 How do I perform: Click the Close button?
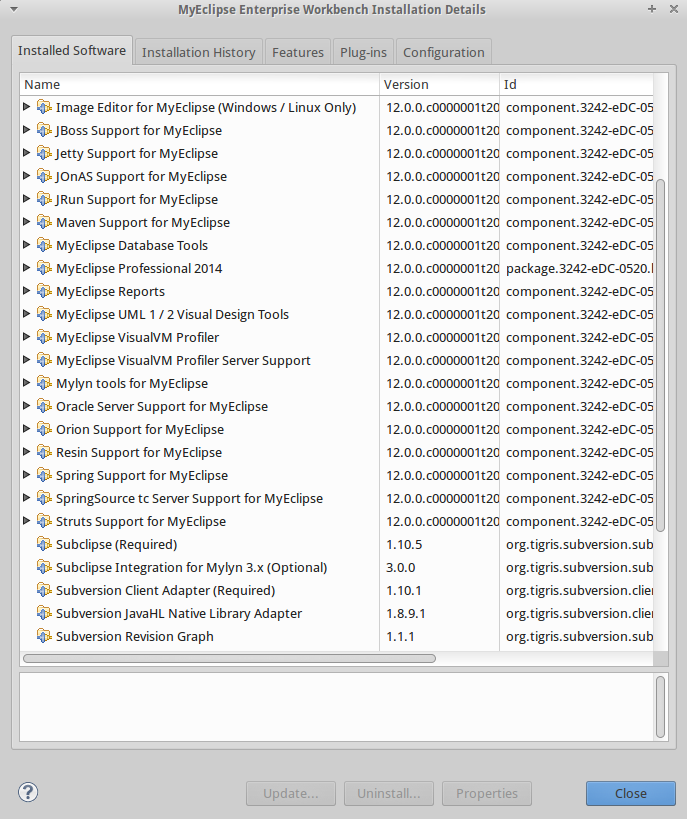click(631, 793)
